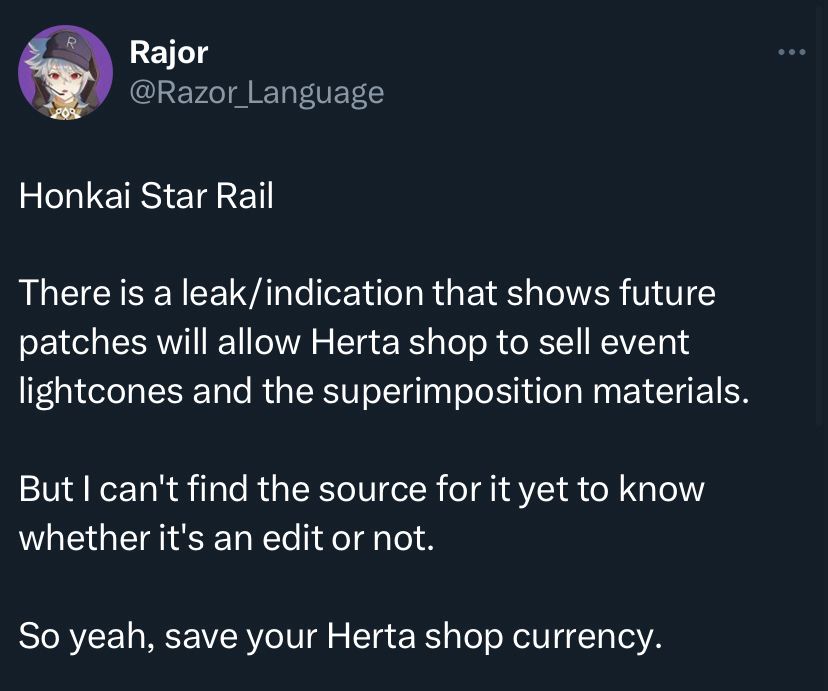Click the "Honkai Star Rail" line of the tweet
The width and height of the screenshot is (828, 691).
click(146, 196)
